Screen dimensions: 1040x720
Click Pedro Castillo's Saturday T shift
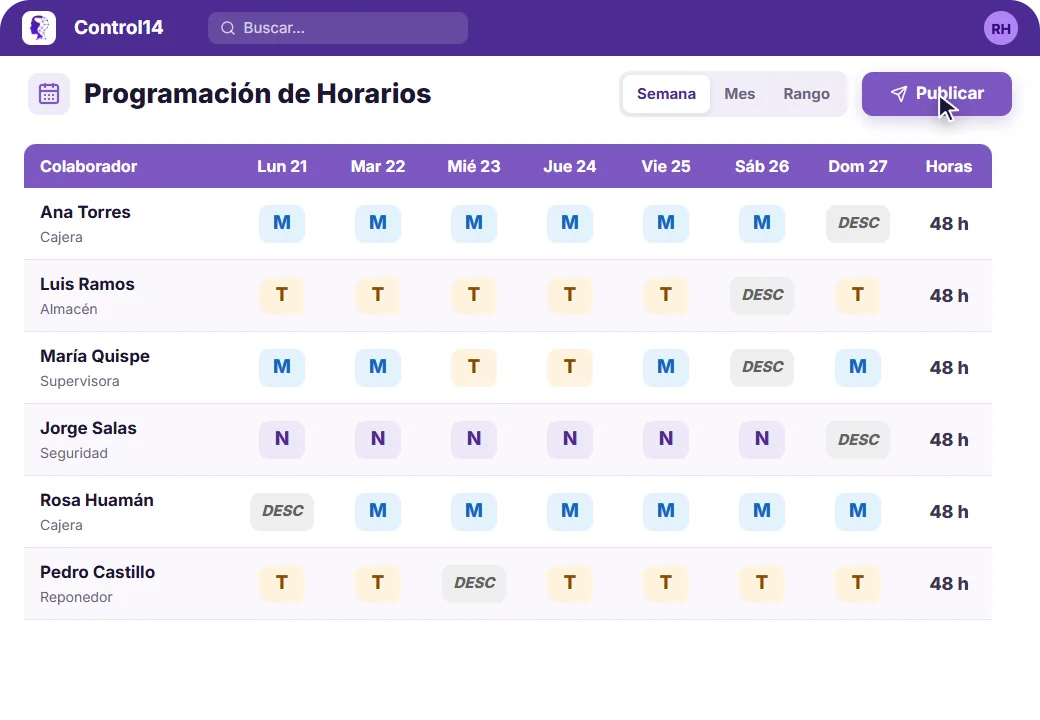[761, 583]
